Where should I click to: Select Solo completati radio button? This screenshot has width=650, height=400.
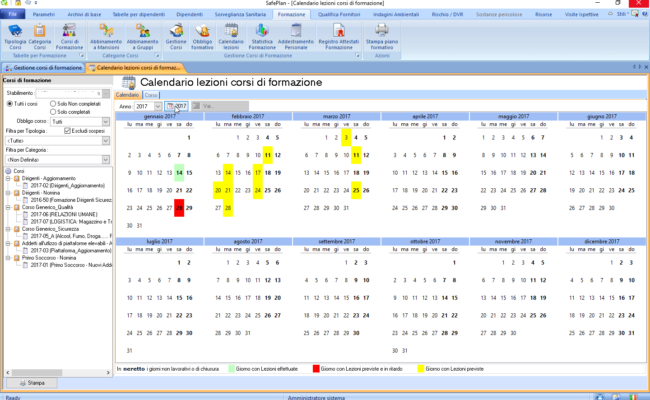coord(53,112)
